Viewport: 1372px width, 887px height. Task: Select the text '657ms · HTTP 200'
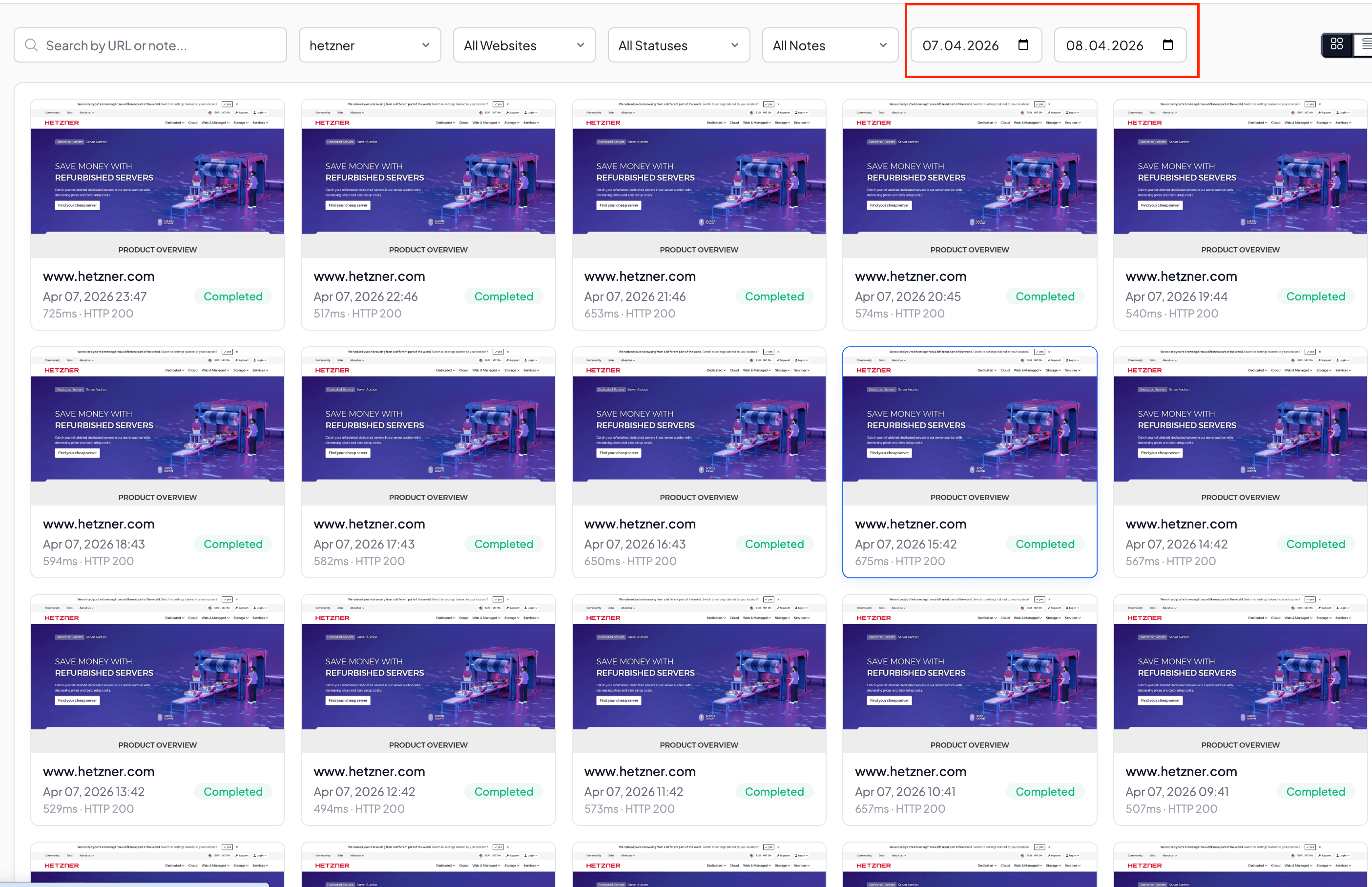899,809
